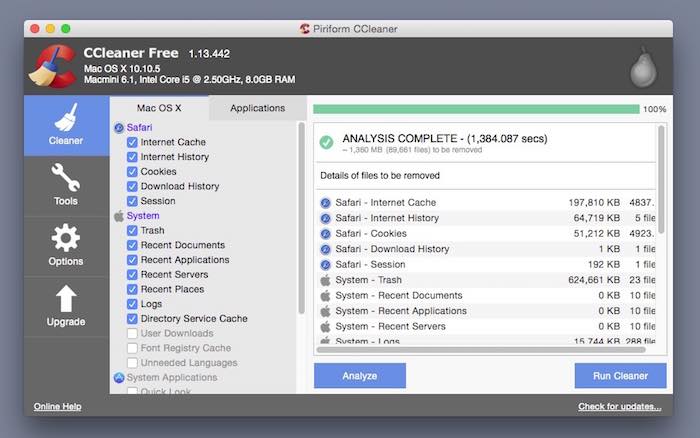The width and height of the screenshot is (700, 438).
Task: Click 'Details of files to be removed' header
Action: (380, 176)
